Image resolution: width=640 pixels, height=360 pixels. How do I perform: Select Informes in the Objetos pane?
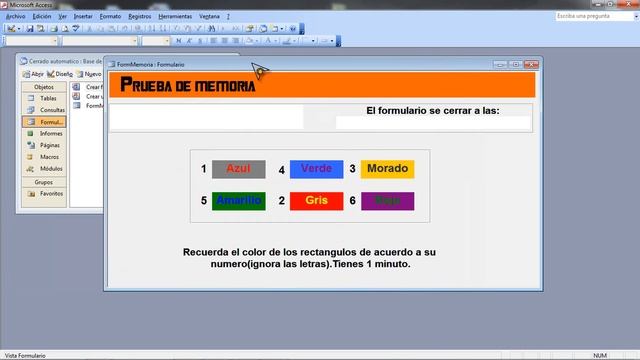[x=44, y=133]
